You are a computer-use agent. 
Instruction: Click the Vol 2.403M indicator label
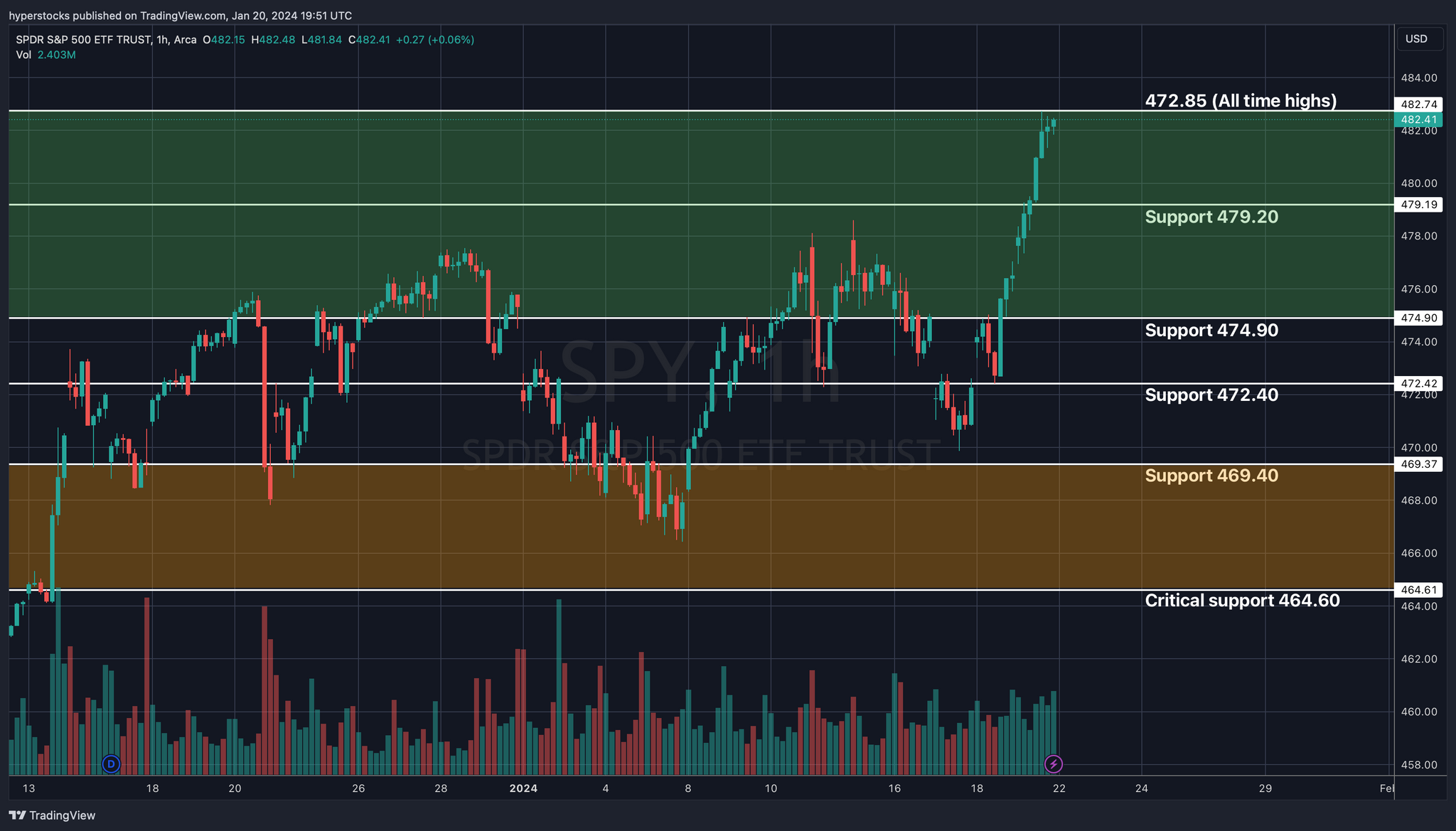[x=45, y=55]
